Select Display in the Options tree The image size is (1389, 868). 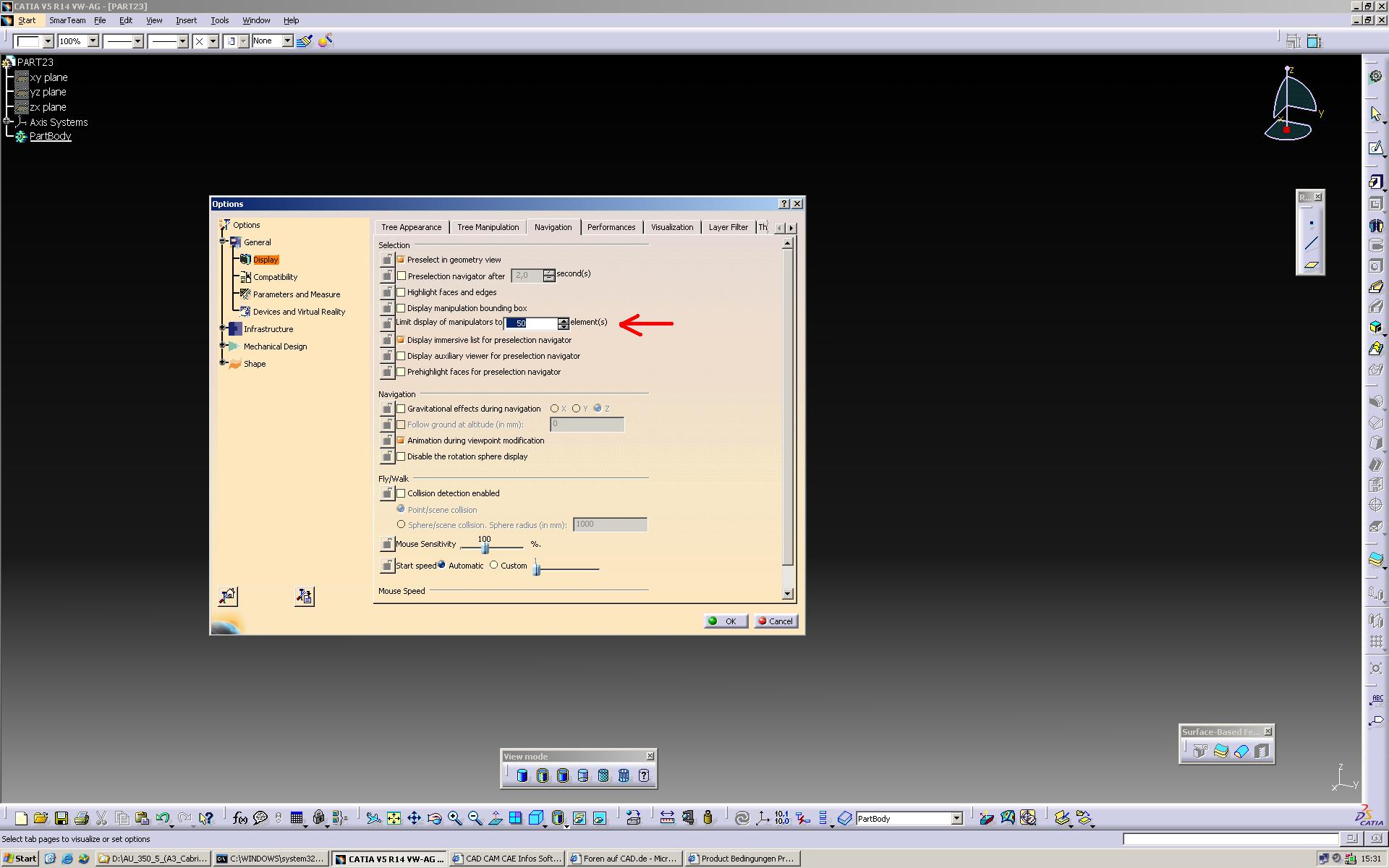(x=266, y=260)
